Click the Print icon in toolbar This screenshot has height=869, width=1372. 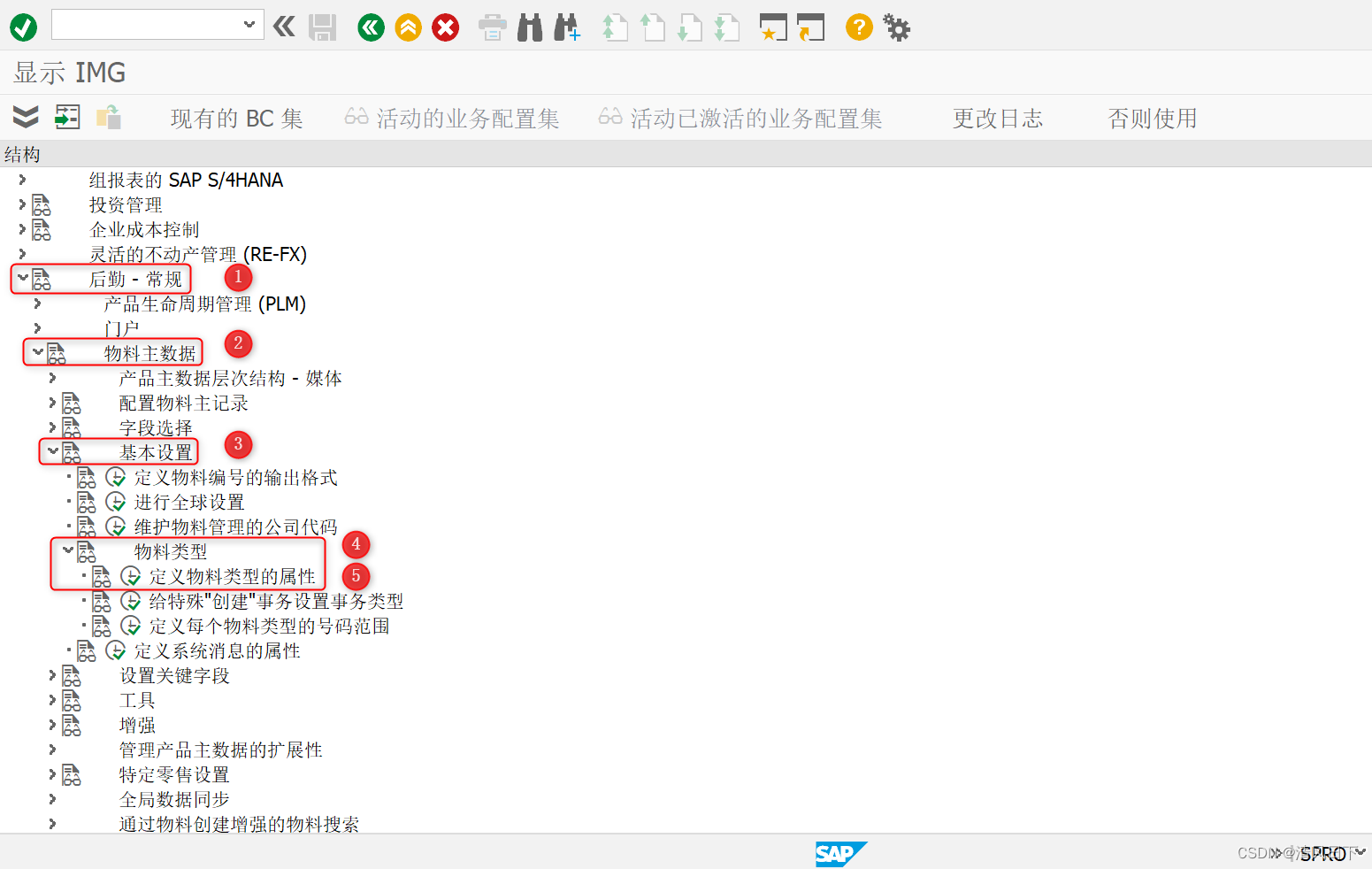pos(492,27)
